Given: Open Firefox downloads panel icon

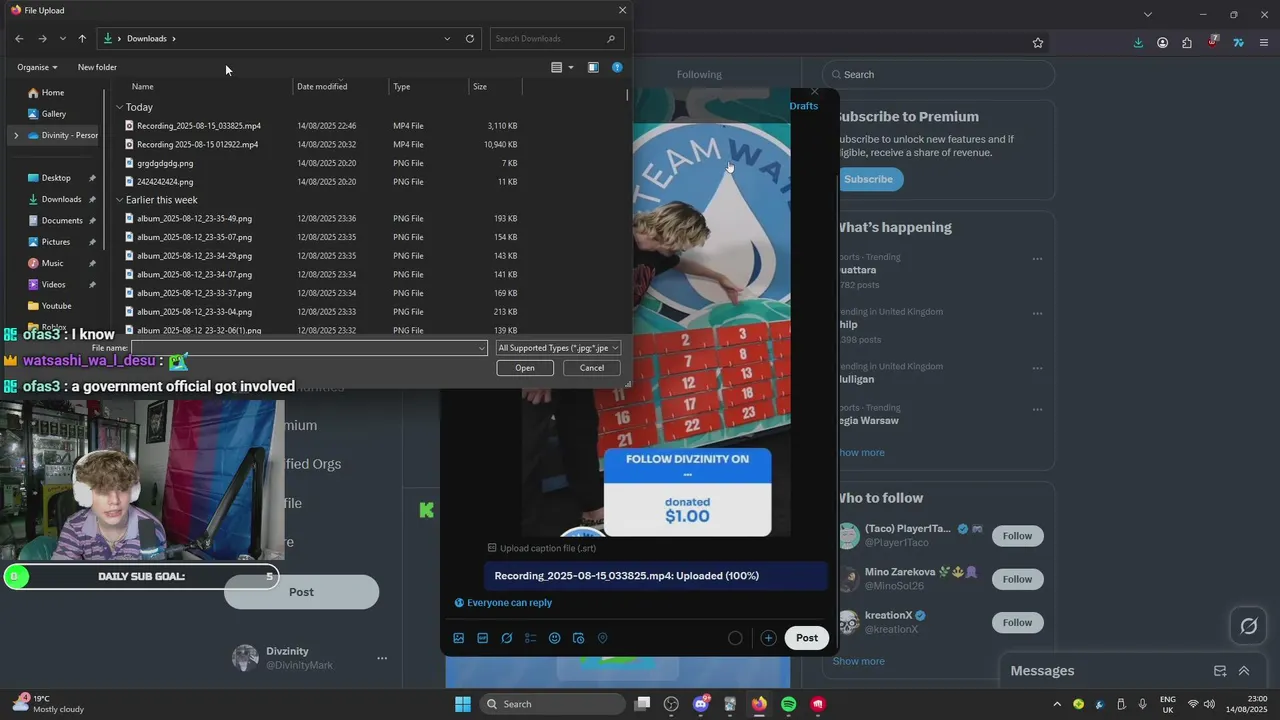Looking at the screenshot, I should tap(1138, 43).
